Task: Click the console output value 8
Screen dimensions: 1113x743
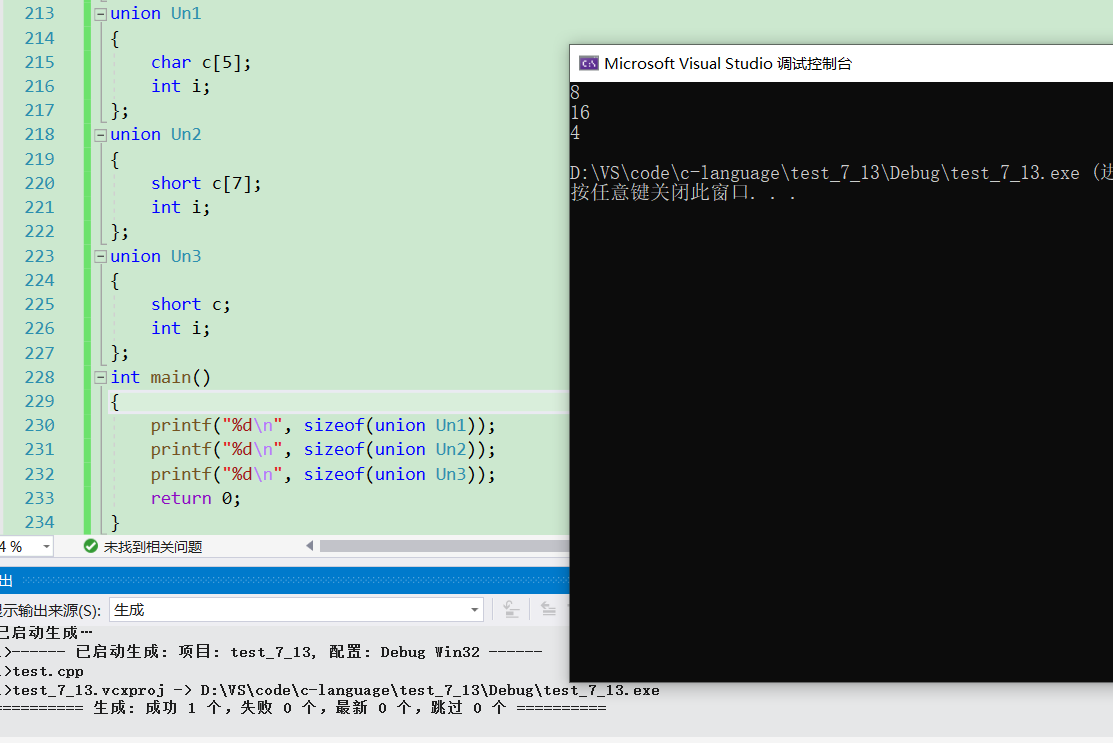Action: click(x=575, y=92)
